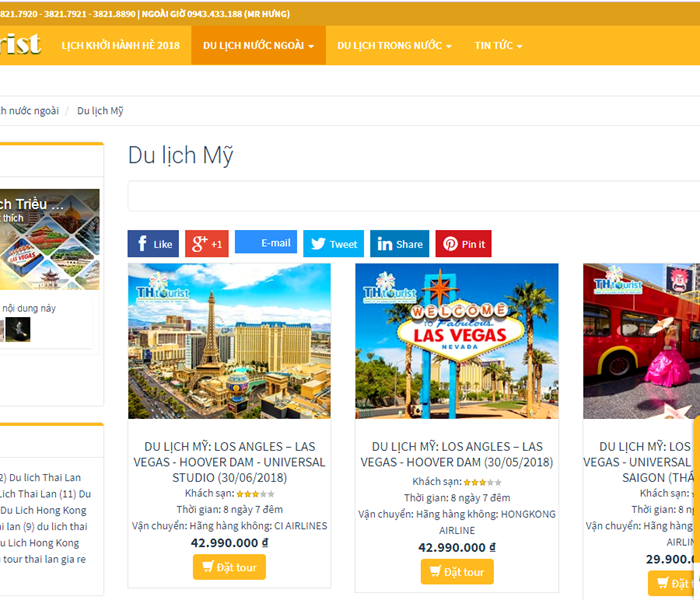Open the Du lịch Mỹ breadcrumb link
Viewport: 700px width, 600px height.
point(100,111)
